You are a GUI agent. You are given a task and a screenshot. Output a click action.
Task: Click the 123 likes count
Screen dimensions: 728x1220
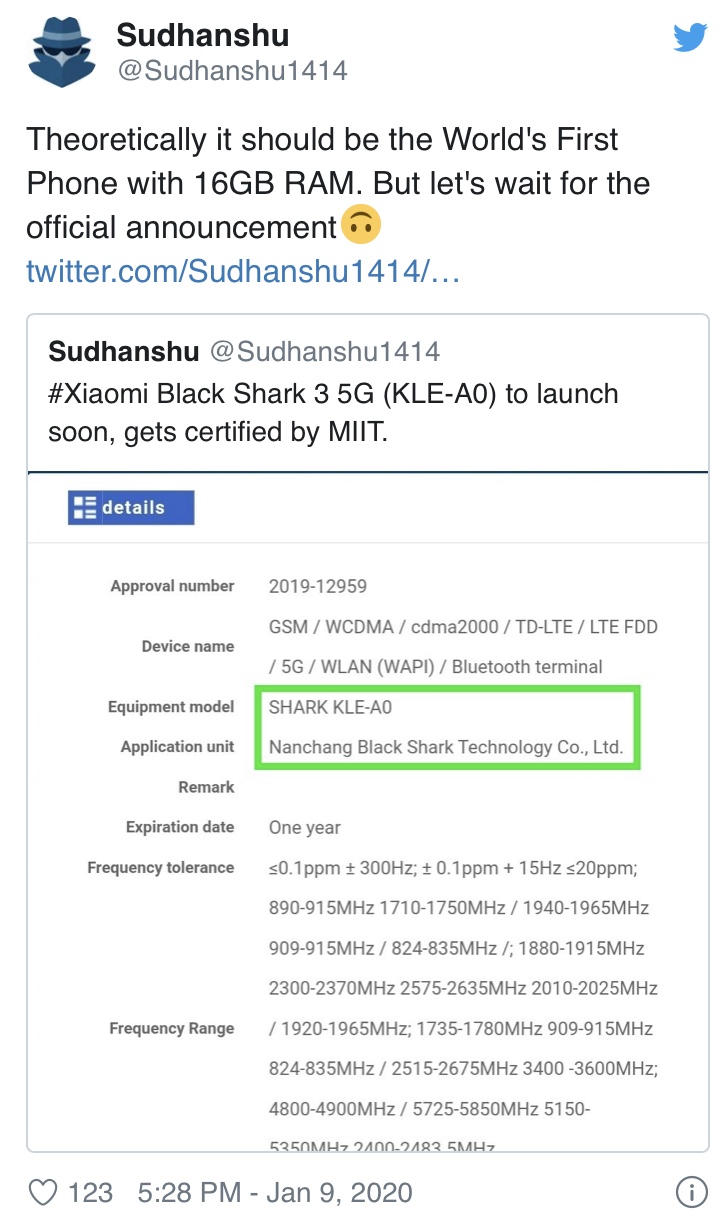[x=90, y=1192]
